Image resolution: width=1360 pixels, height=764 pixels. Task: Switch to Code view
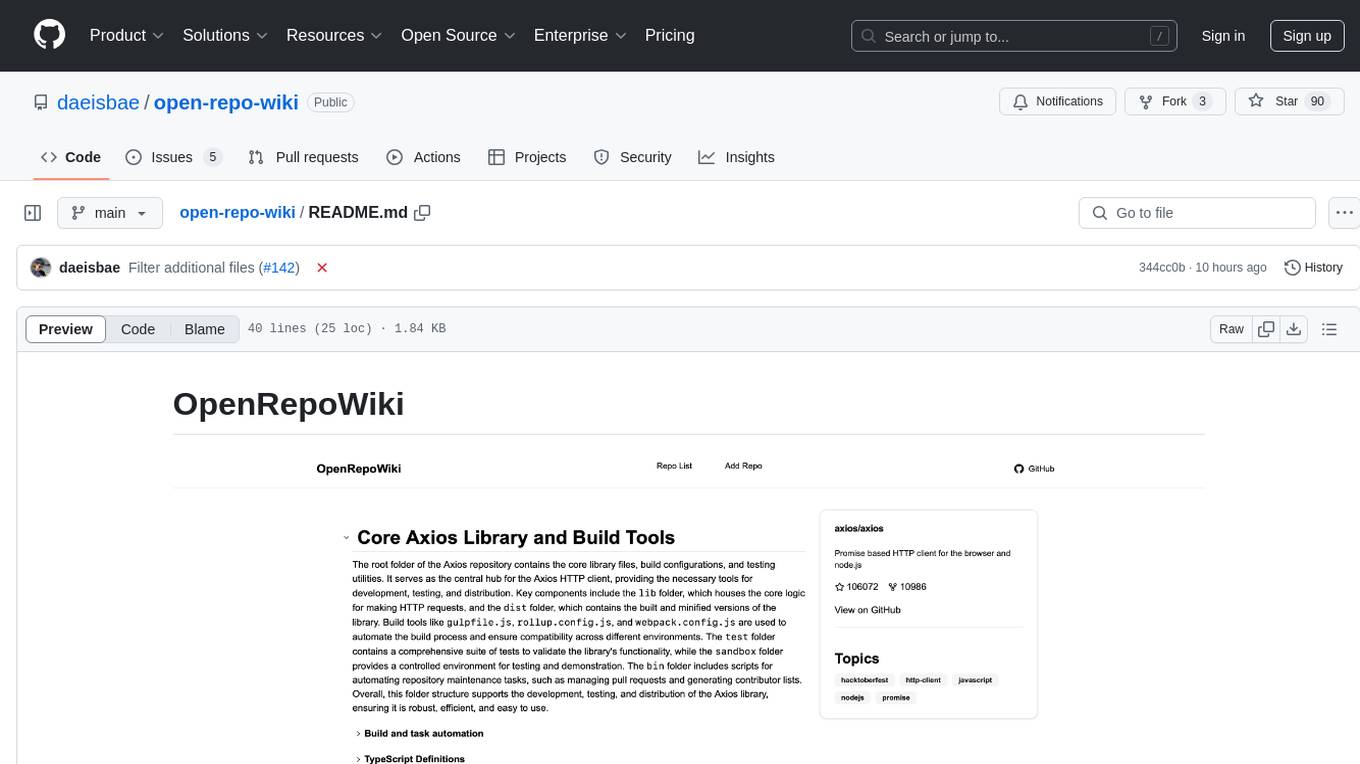click(138, 329)
